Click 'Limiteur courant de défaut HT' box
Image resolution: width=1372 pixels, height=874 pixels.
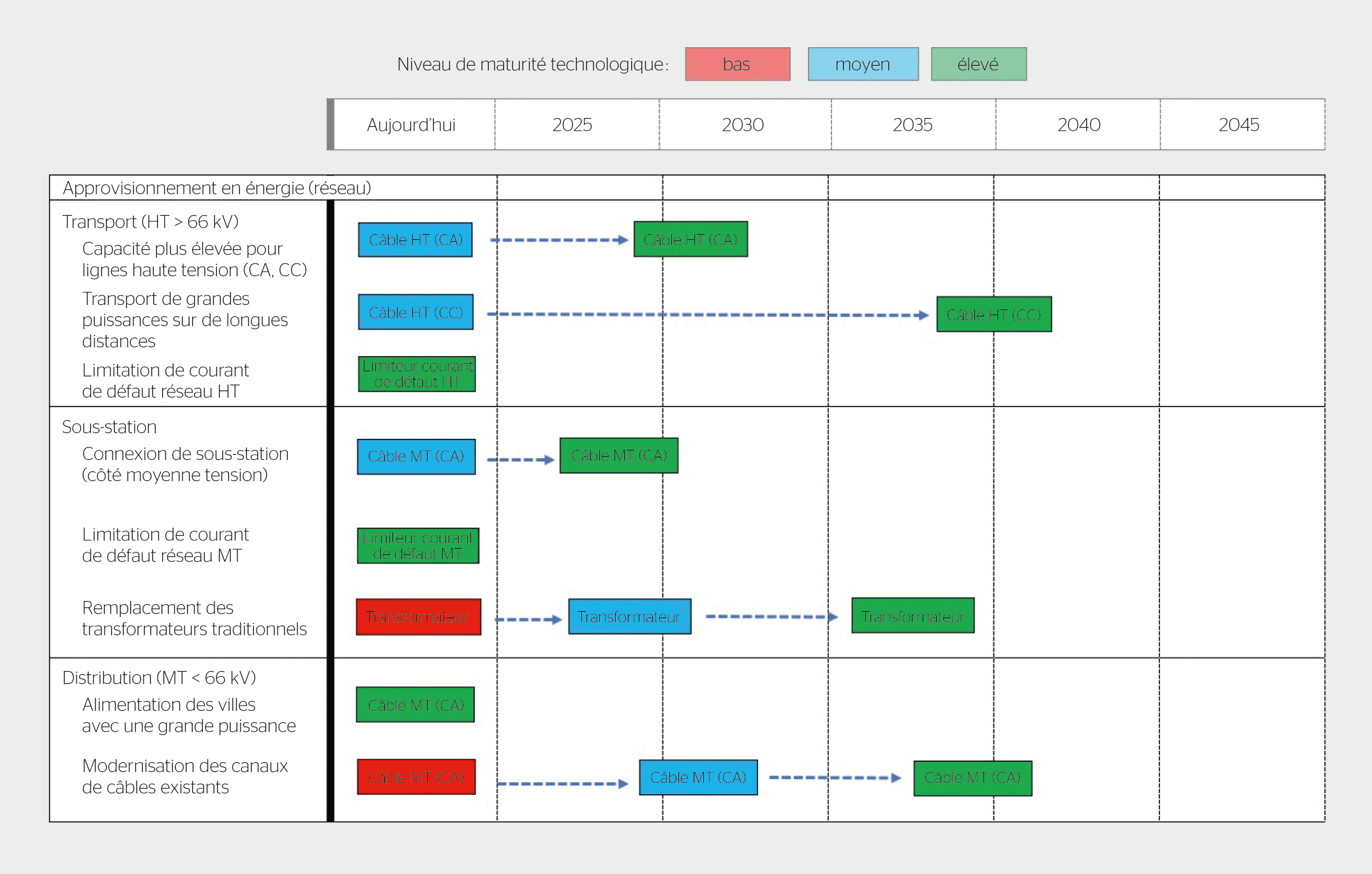pyautogui.click(x=417, y=374)
